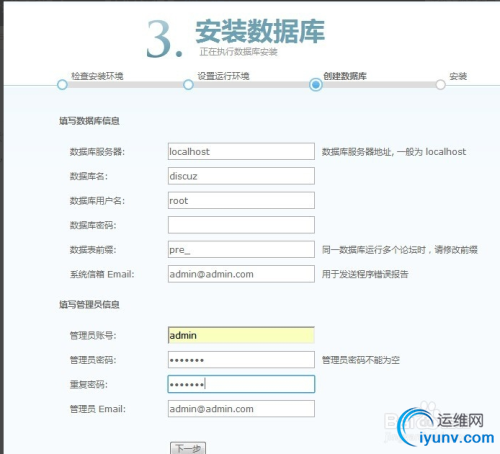Click the 数据库用户名 field label
The image size is (500, 454).
[x=97, y=201]
